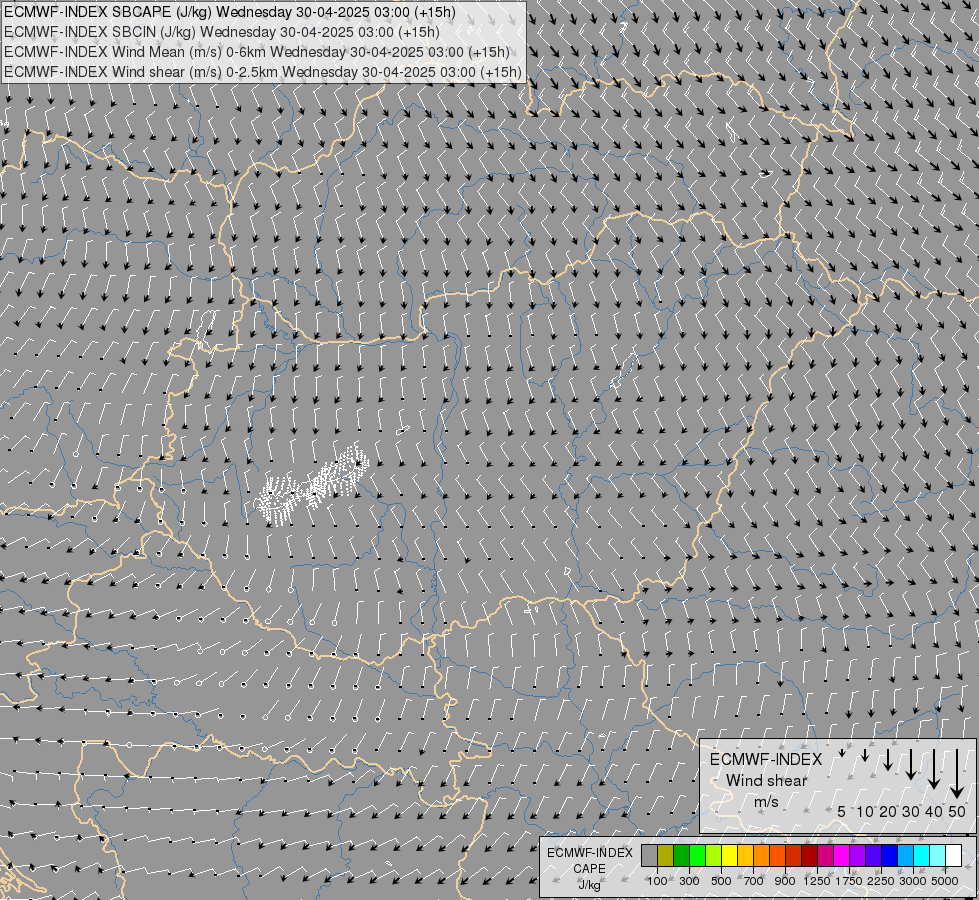Click the 1250 value on CAPE scale
Screen dimensions: 979x900
(x=817, y=881)
